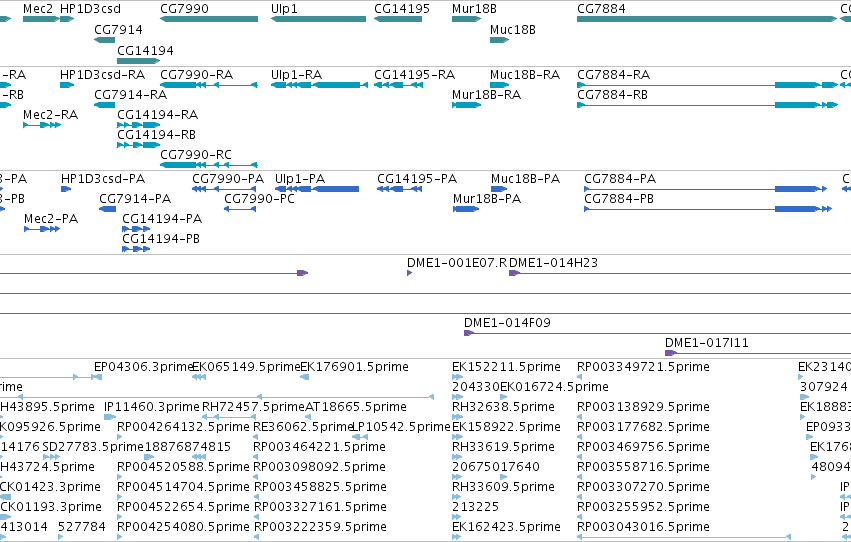Click the CG7884-PA protein label
The height and width of the screenshot is (542, 851).
tap(620, 178)
